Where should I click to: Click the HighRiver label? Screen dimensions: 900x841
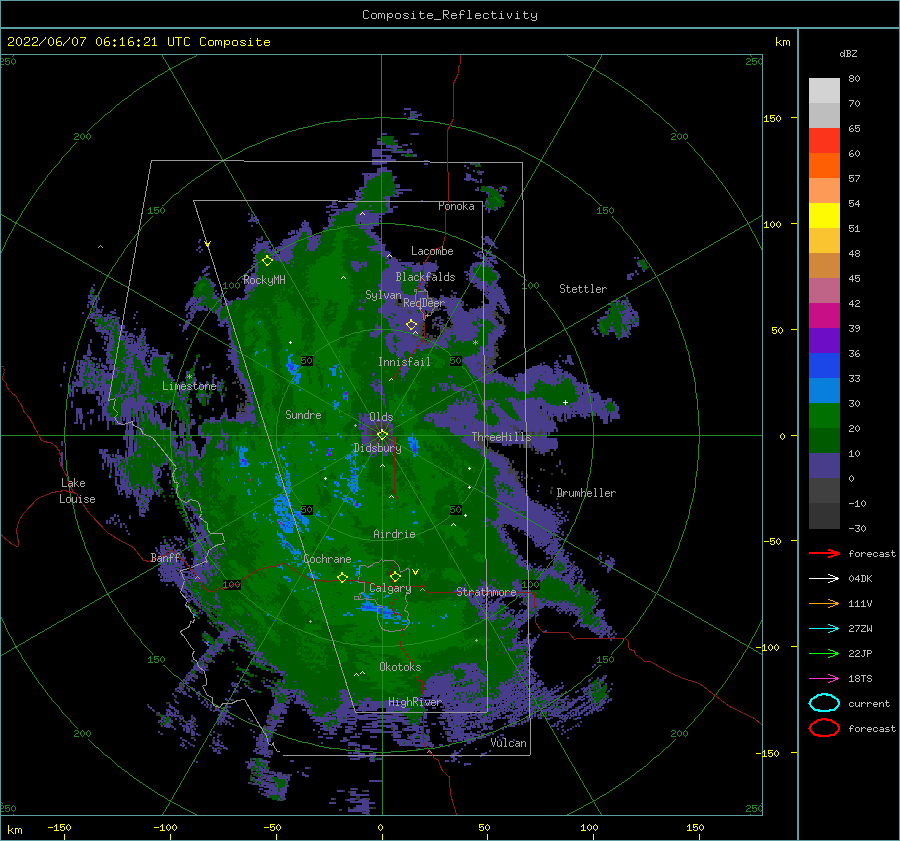pos(415,702)
